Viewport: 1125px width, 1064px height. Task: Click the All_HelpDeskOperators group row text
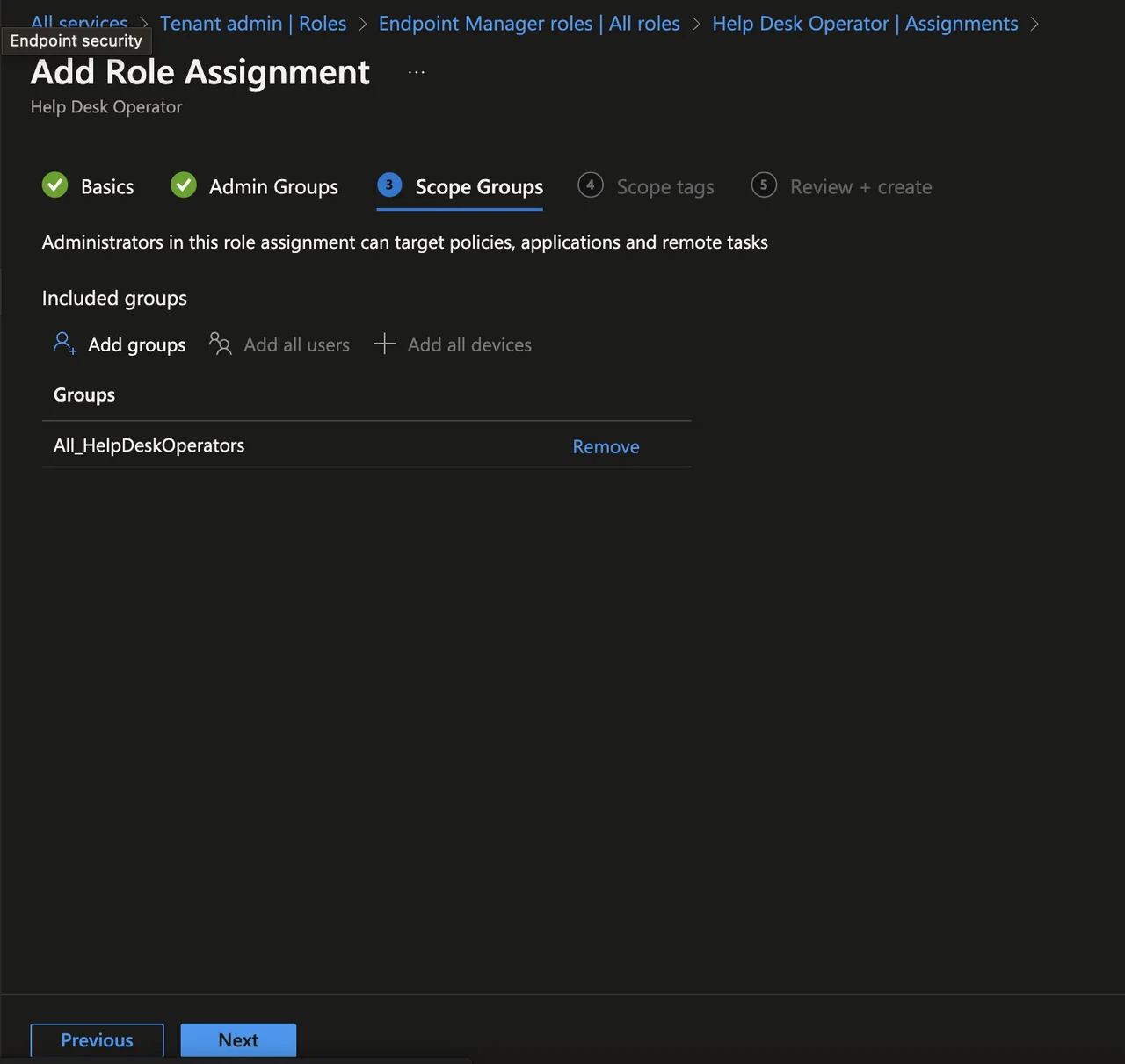tap(149, 445)
